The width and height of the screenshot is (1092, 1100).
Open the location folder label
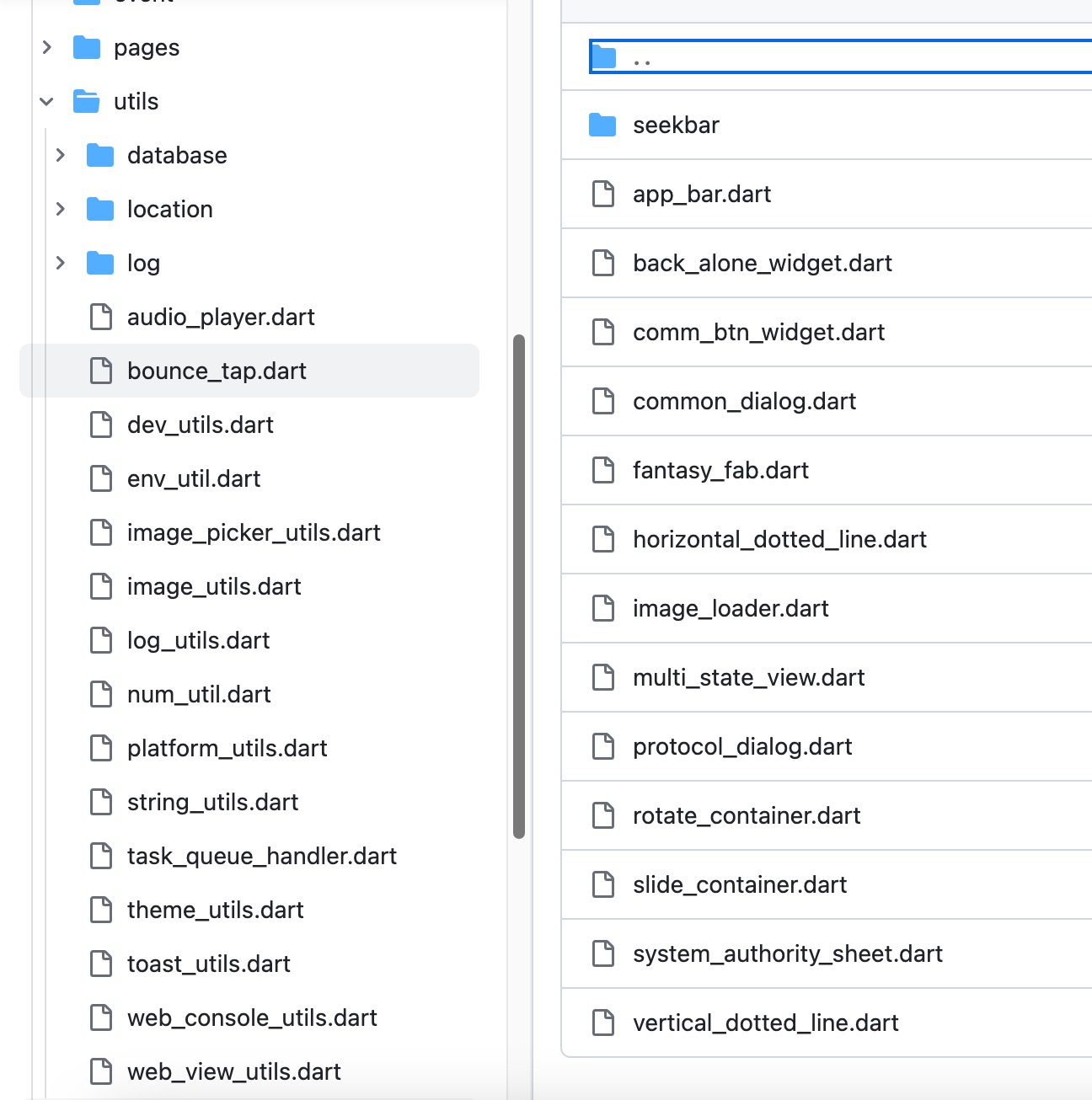click(170, 210)
